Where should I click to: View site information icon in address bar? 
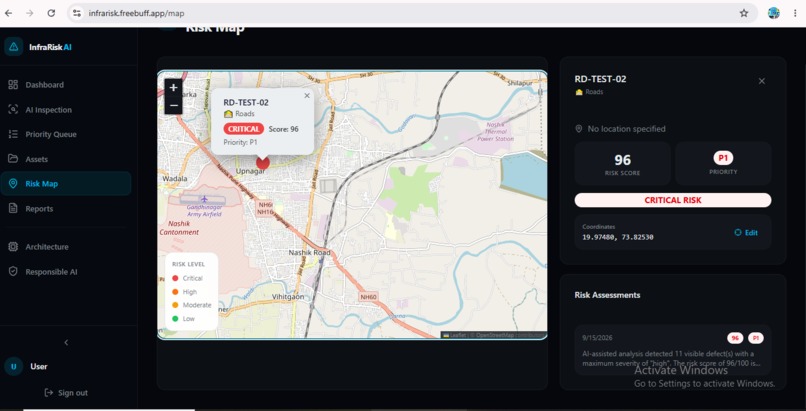pos(77,13)
